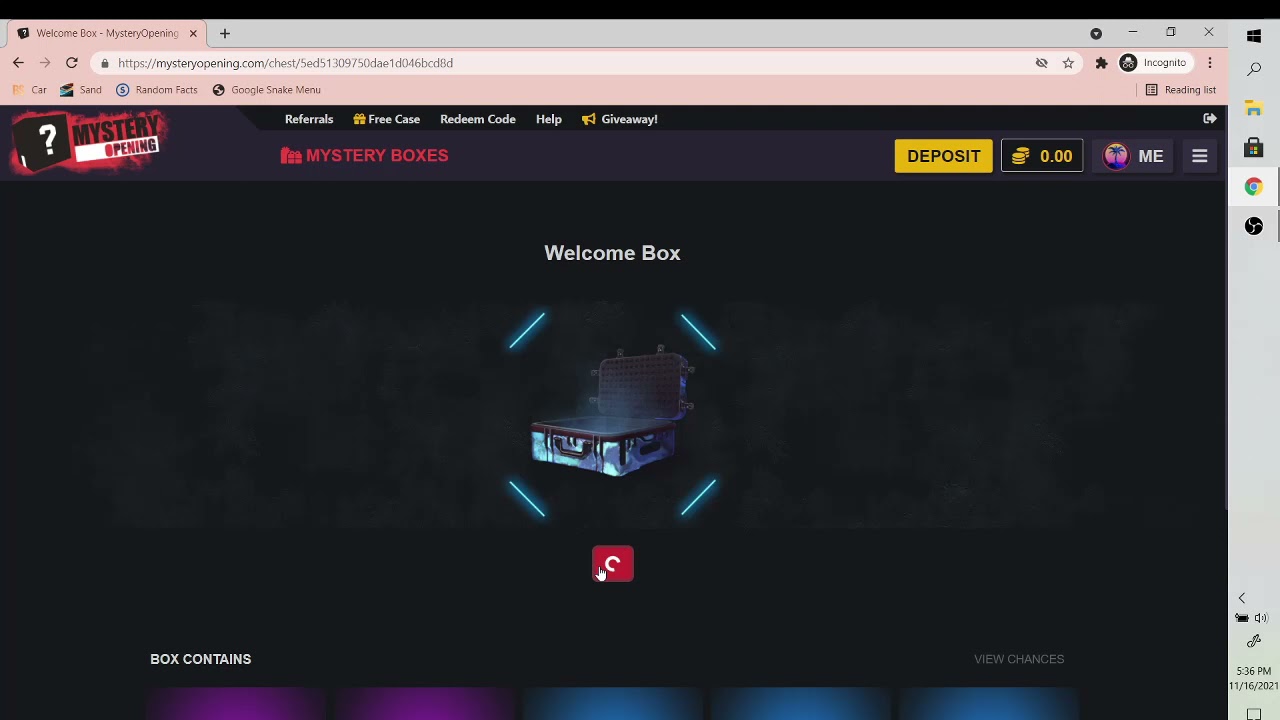Image resolution: width=1280 pixels, height=720 pixels.
Task: Open File Explorer from taskbar
Action: [x=1254, y=109]
